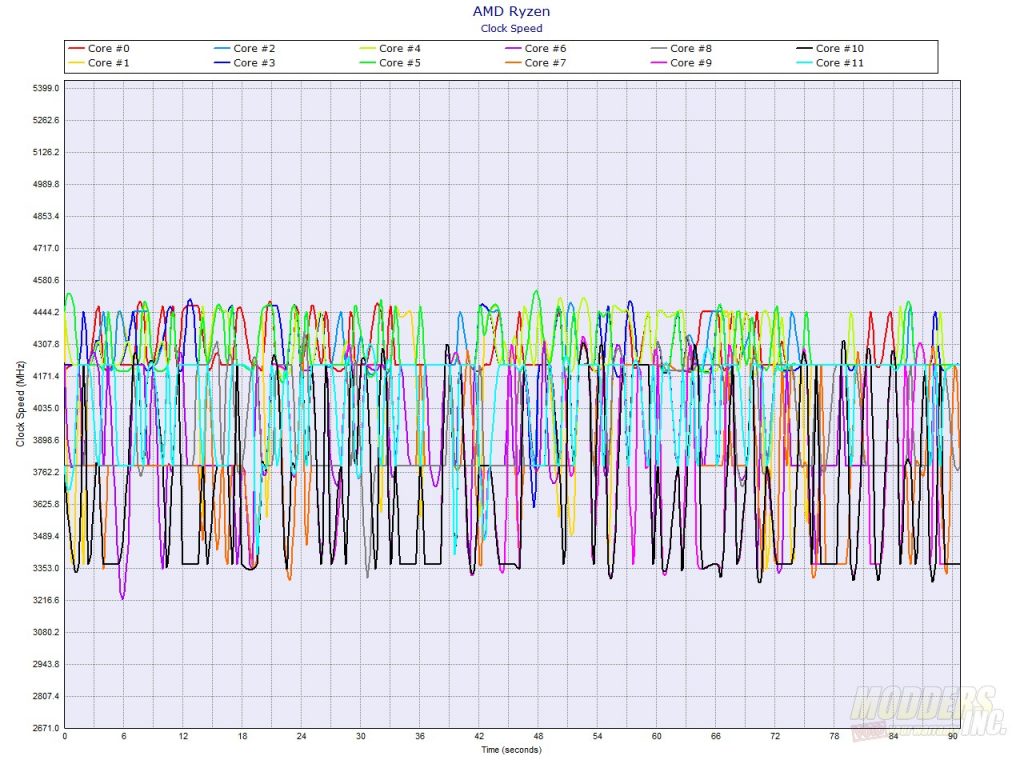1024x768 pixels.
Task: Click the 3353.0 y-axis value
Action: pyautogui.click(x=46, y=568)
